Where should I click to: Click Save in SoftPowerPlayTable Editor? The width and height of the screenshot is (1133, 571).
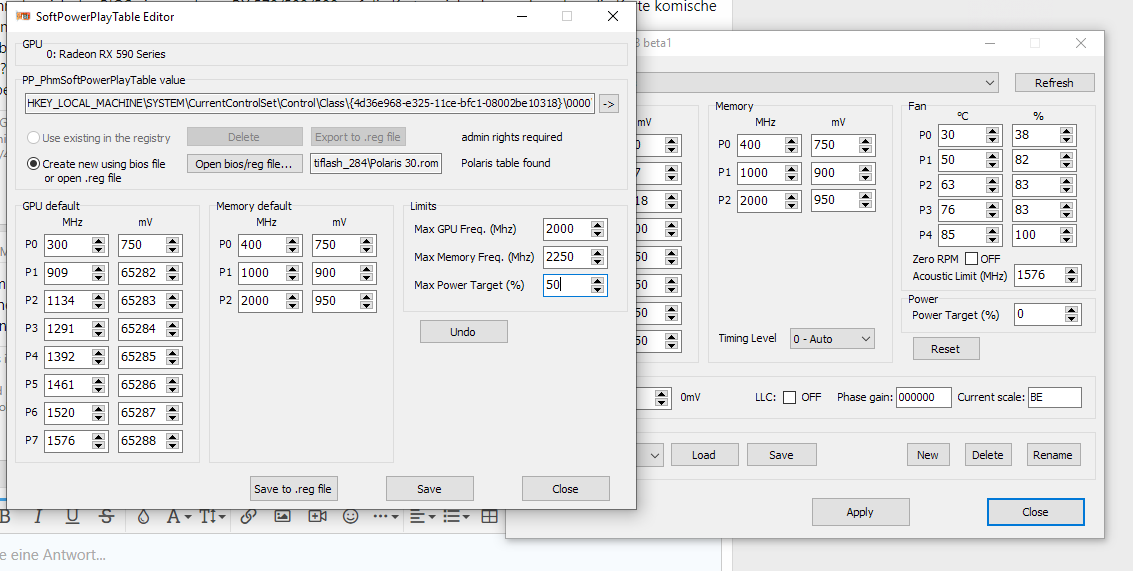(429, 489)
